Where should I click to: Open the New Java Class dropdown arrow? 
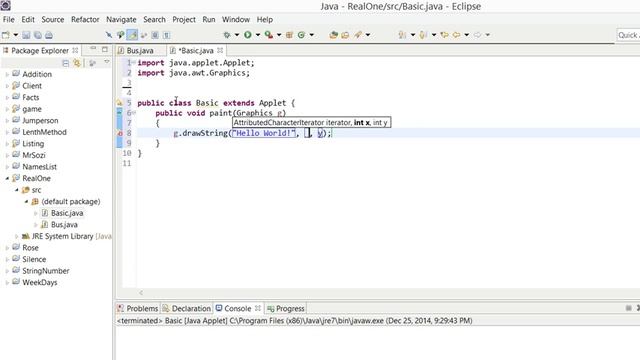[311, 35]
